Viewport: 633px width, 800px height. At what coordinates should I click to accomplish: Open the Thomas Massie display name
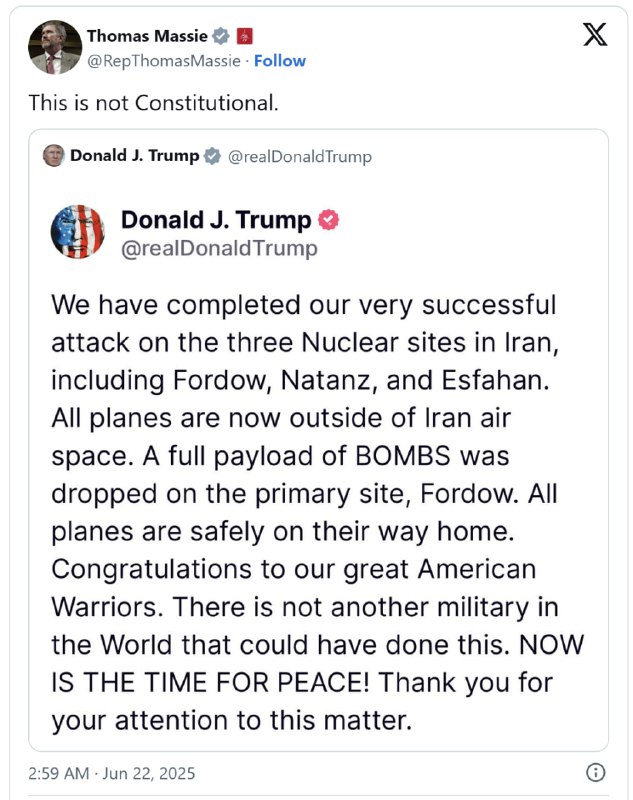tap(147, 36)
